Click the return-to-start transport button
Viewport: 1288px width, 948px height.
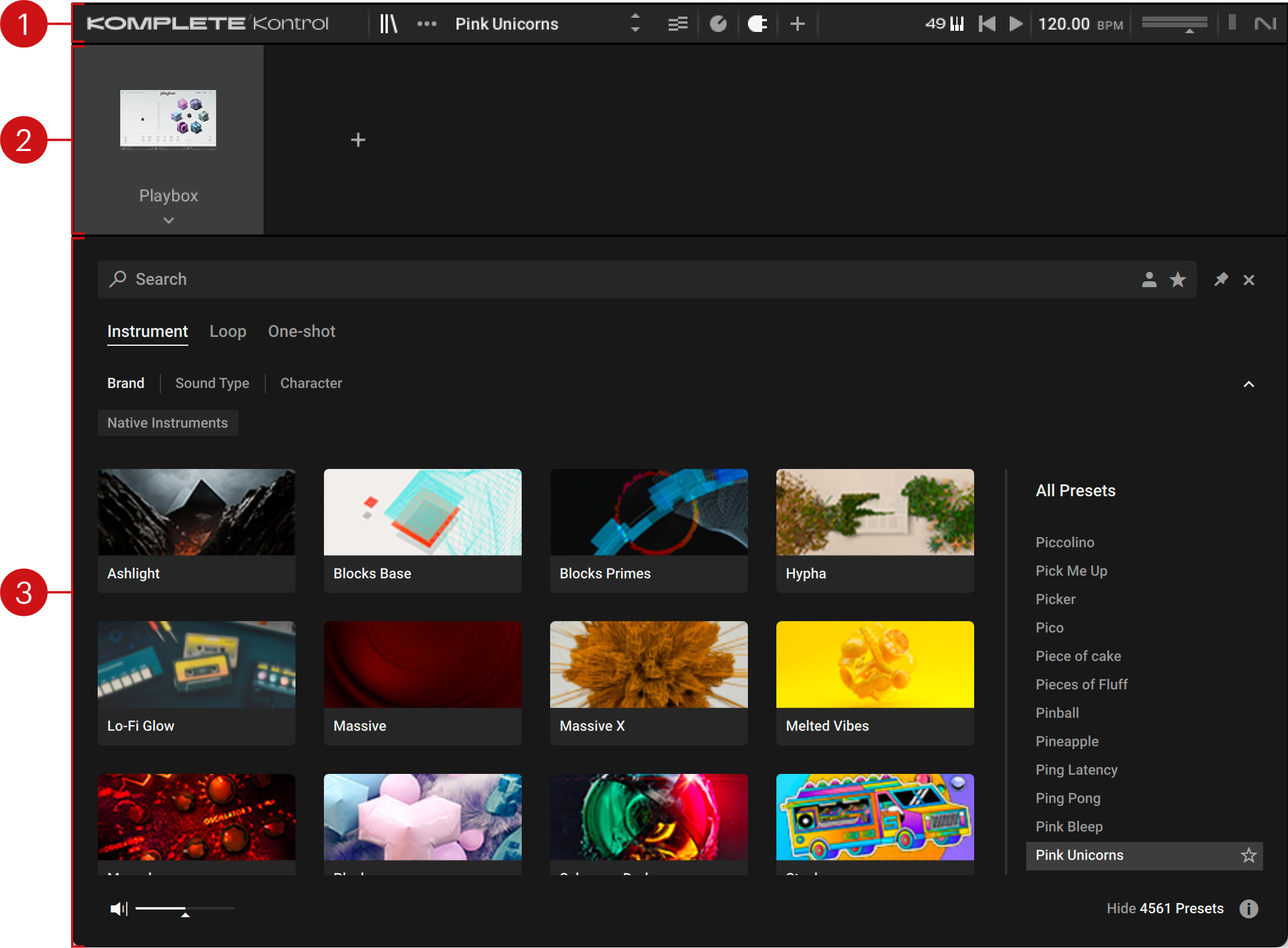pyautogui.click(x=987, y=24)
